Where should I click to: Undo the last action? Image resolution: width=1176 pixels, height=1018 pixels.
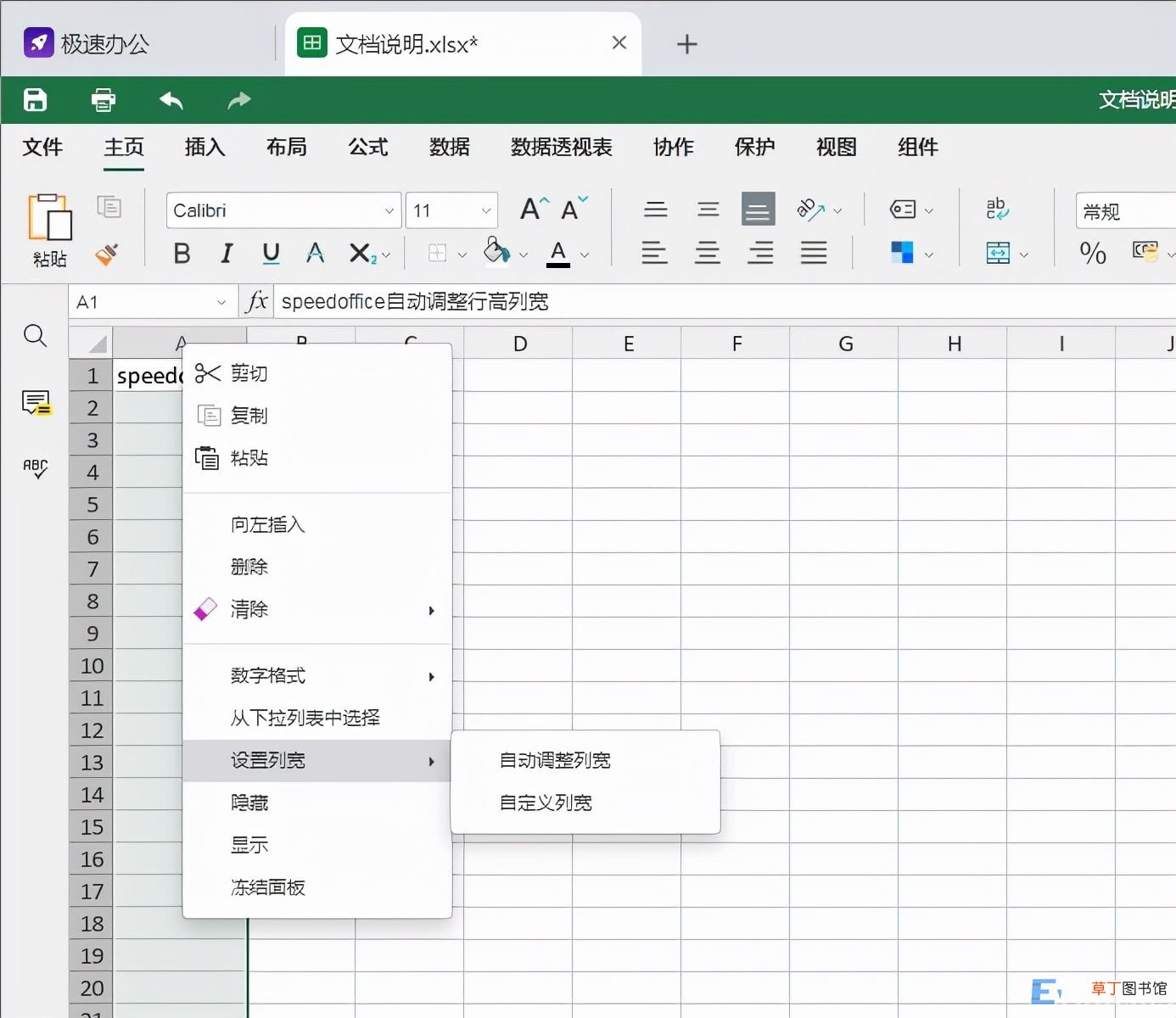point(171,100)
